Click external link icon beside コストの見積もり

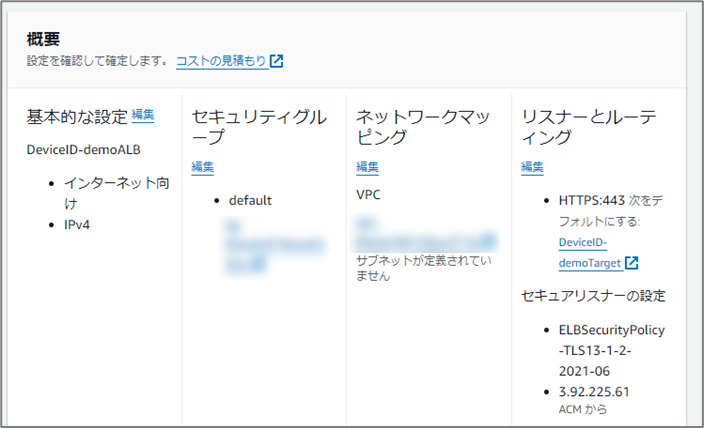tap(277, 61)
